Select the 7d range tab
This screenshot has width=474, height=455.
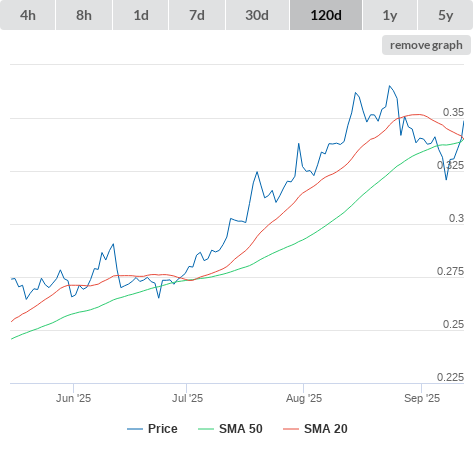coord(197,15)
